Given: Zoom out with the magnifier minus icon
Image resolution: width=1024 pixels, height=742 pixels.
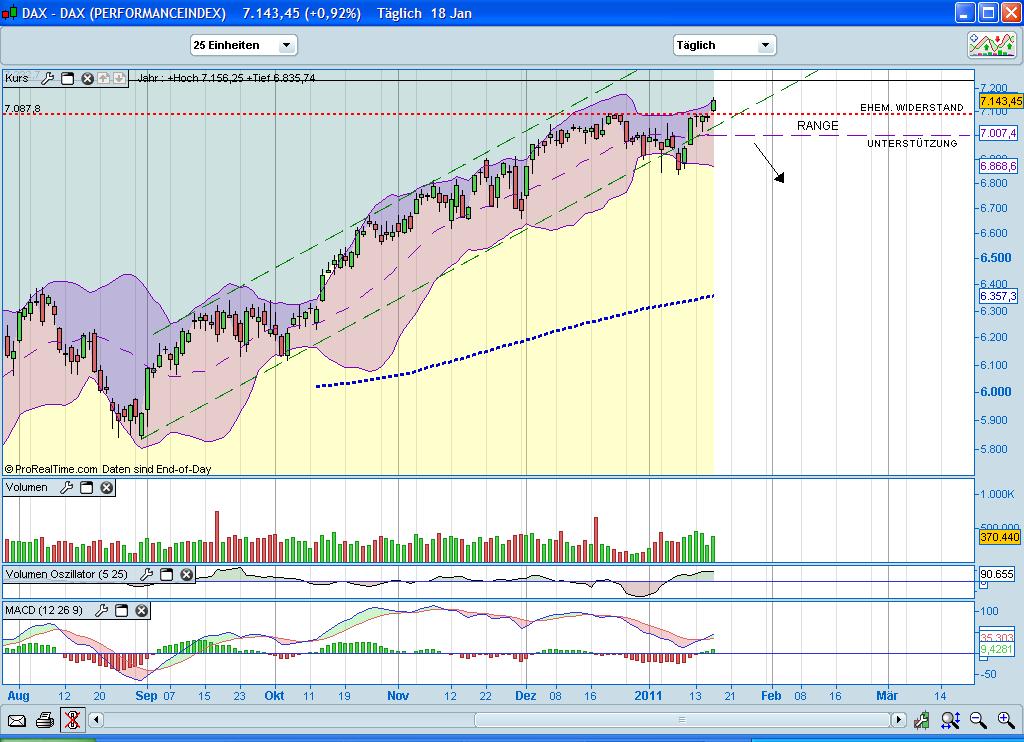Looking at the screenshot, I should [978, 720].
